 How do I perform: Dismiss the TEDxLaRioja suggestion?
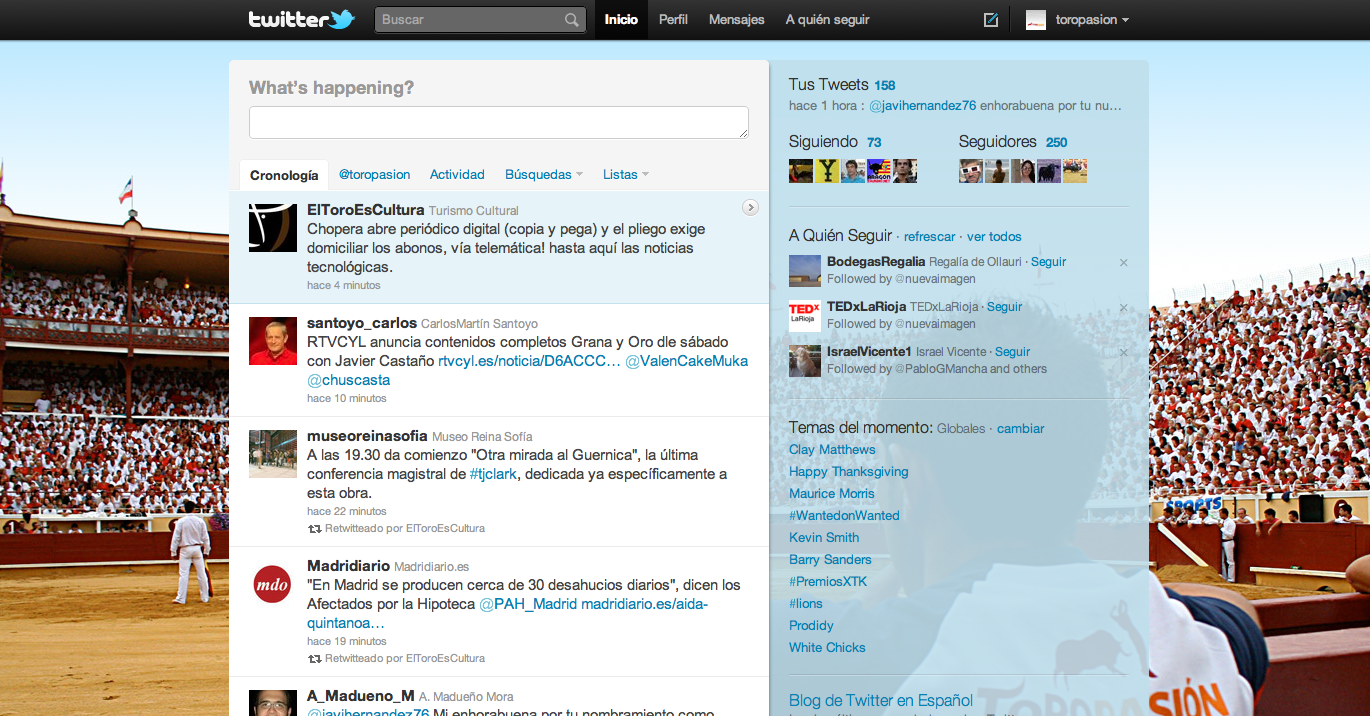(x=1123, y=308)
